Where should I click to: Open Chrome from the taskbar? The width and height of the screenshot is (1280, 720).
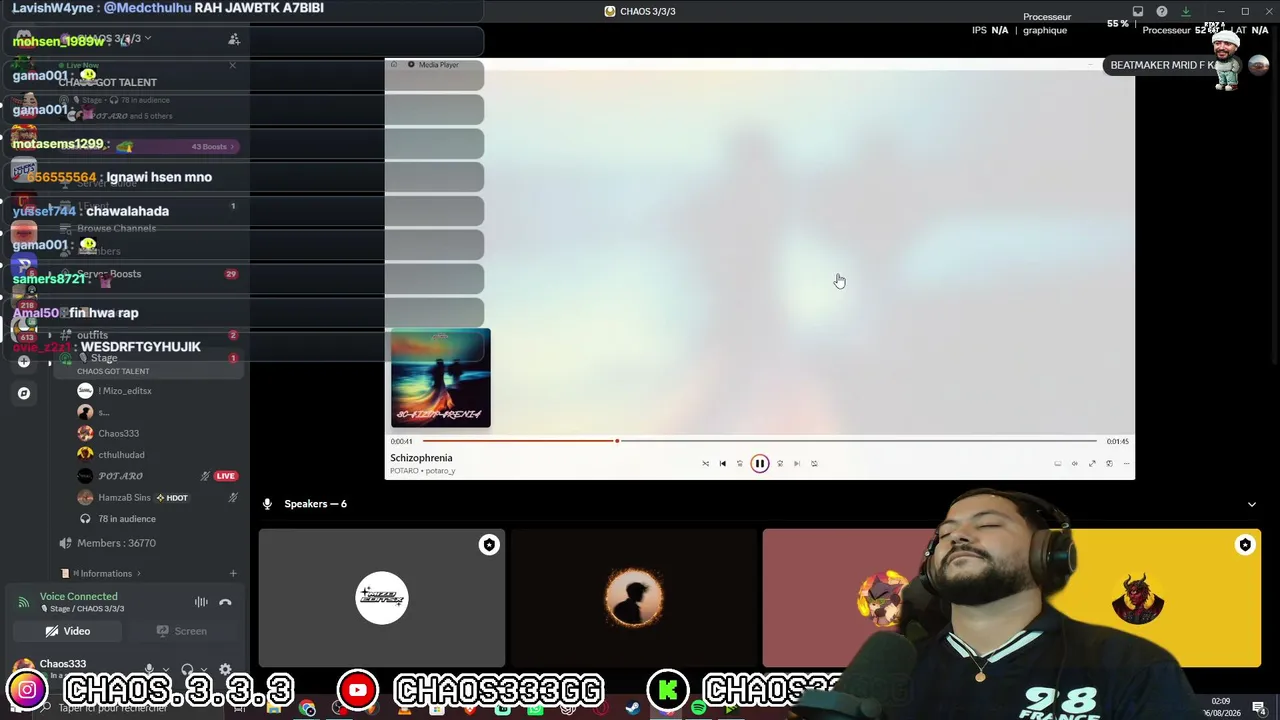307,709
